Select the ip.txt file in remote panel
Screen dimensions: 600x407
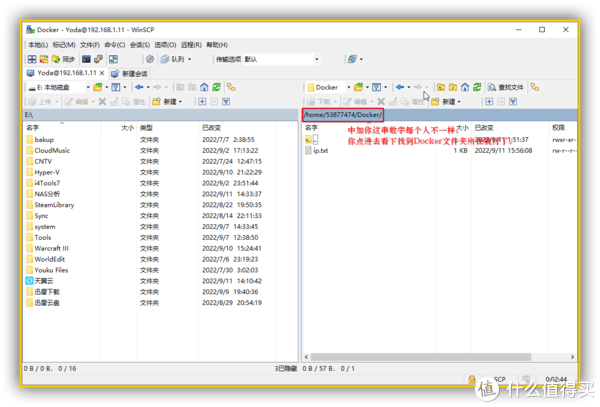[317, 150]
